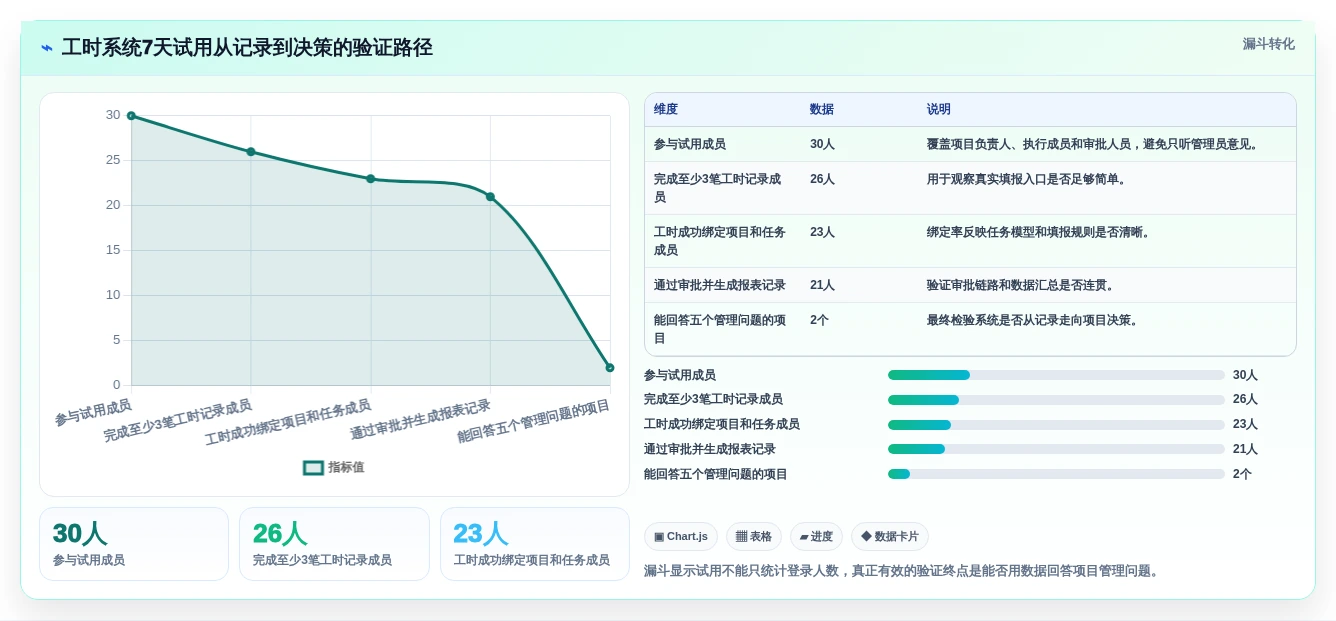Click the 30人 table cell
Screen dimensions: 1336x621
point(822,144)
